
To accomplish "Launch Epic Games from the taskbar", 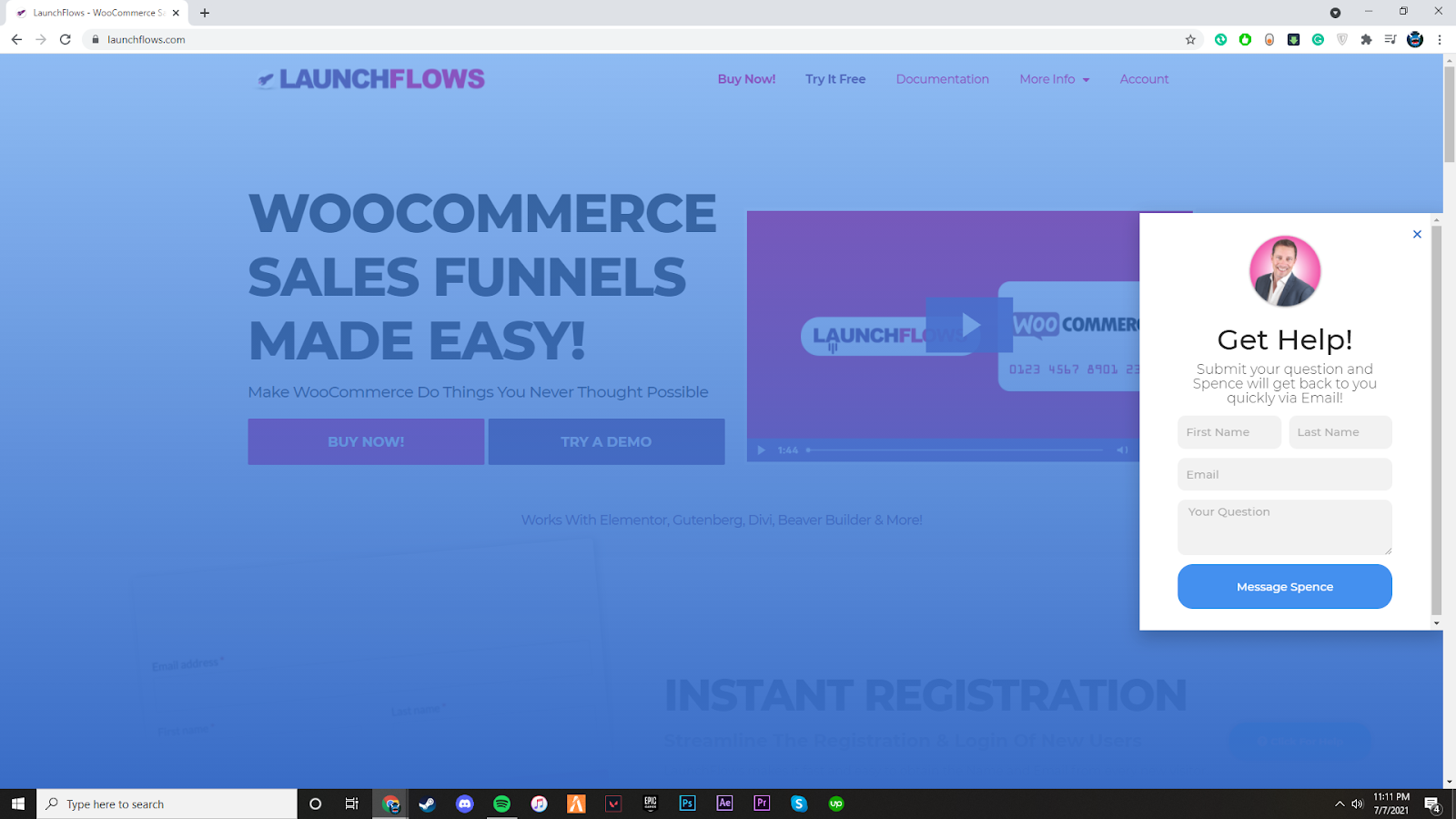I will coord(651,804).
